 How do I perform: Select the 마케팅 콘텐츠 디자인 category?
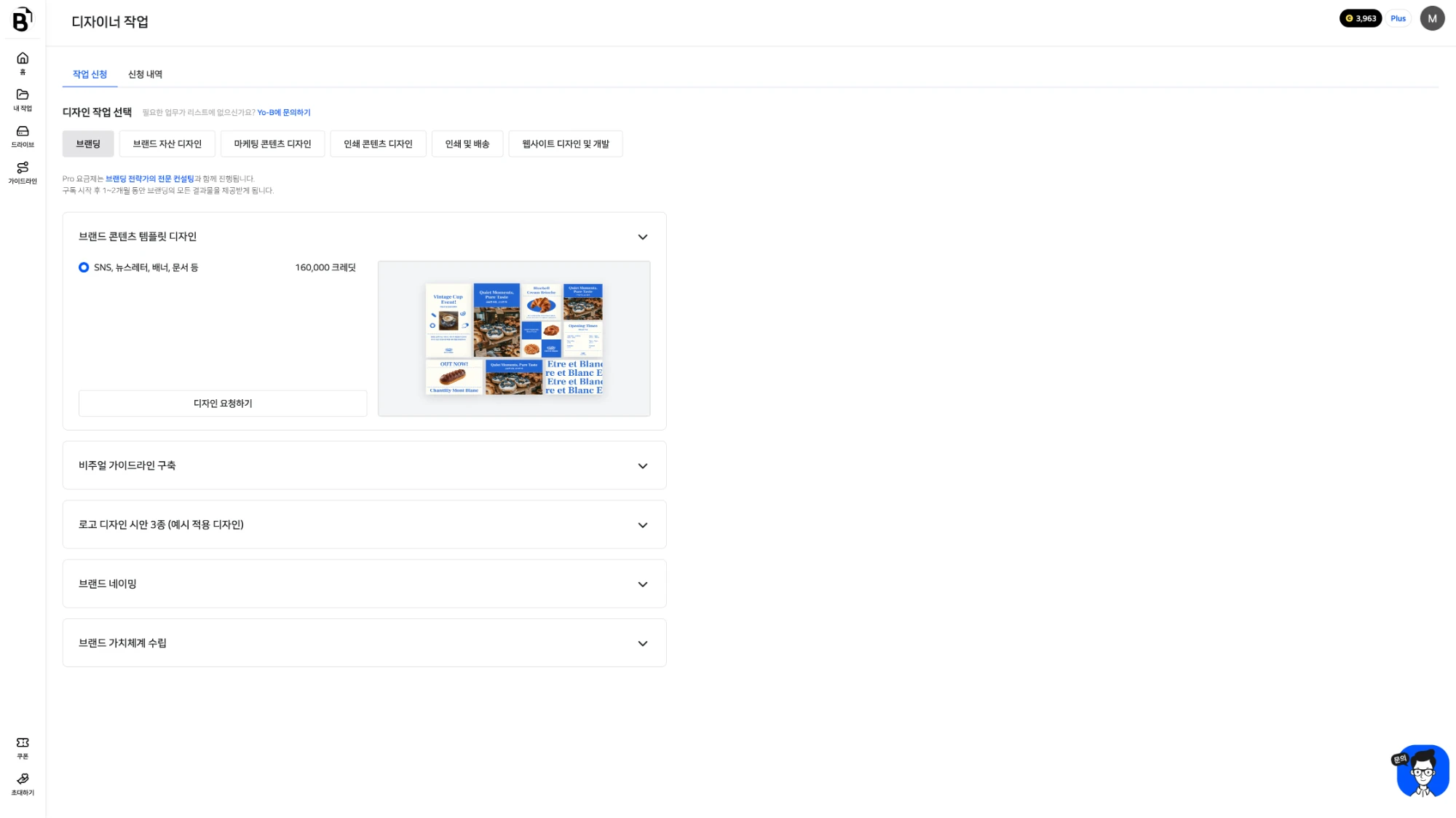coord(272,143)
